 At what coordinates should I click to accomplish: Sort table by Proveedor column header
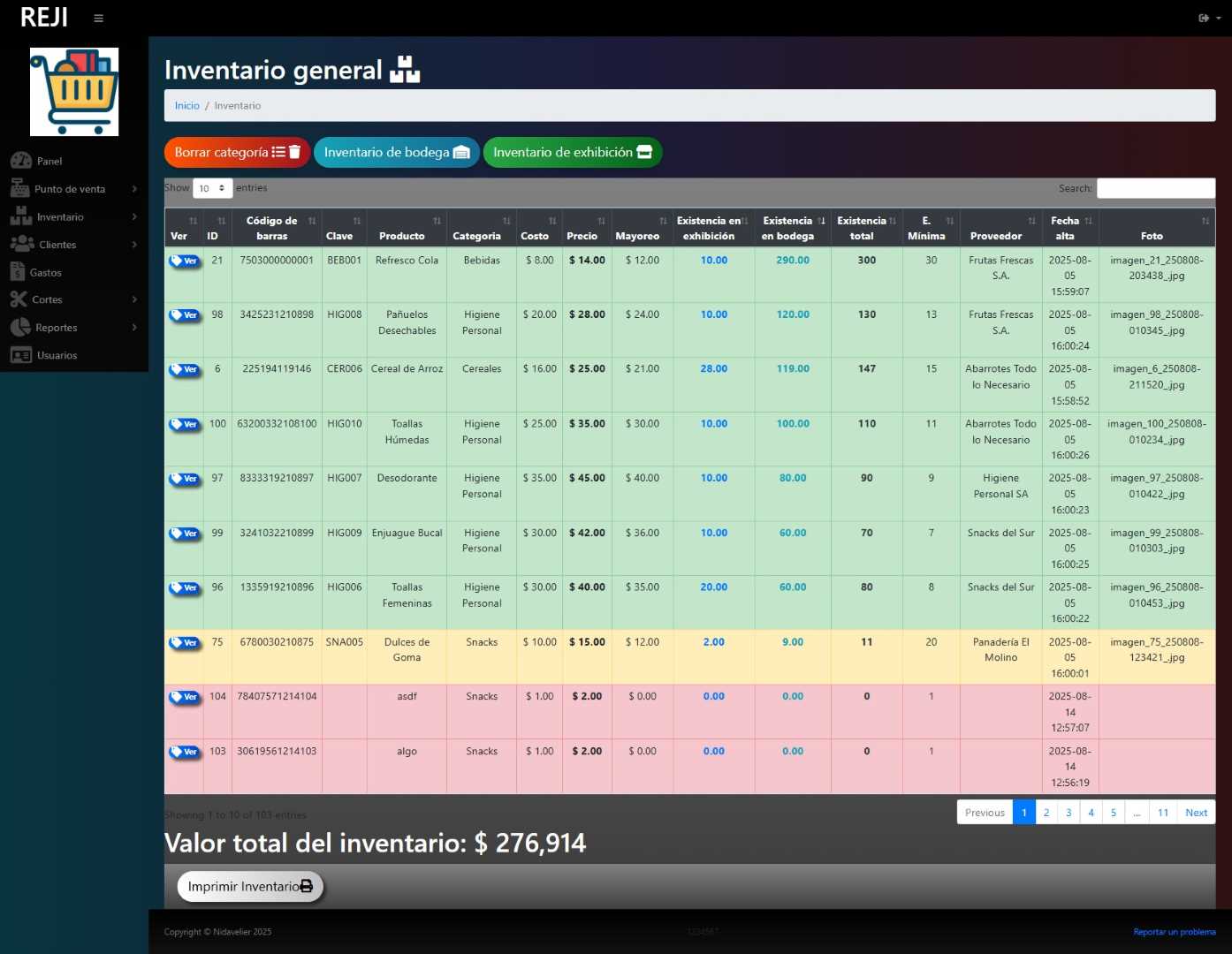click(1000, 229)
